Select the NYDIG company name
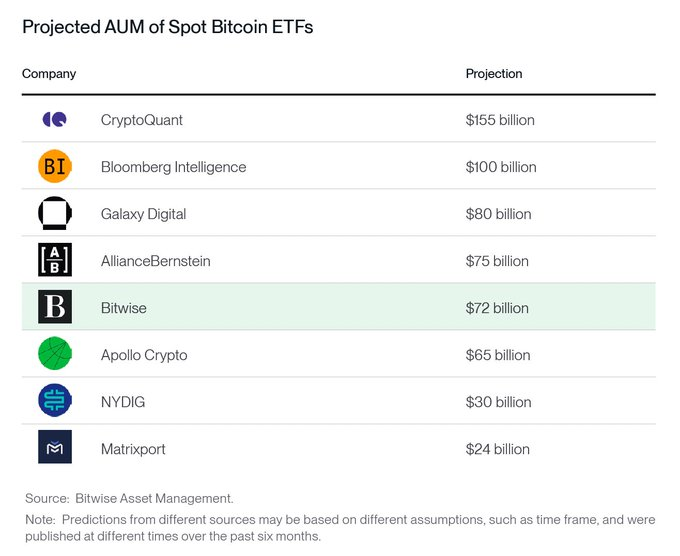 click(x=123, y=402)
